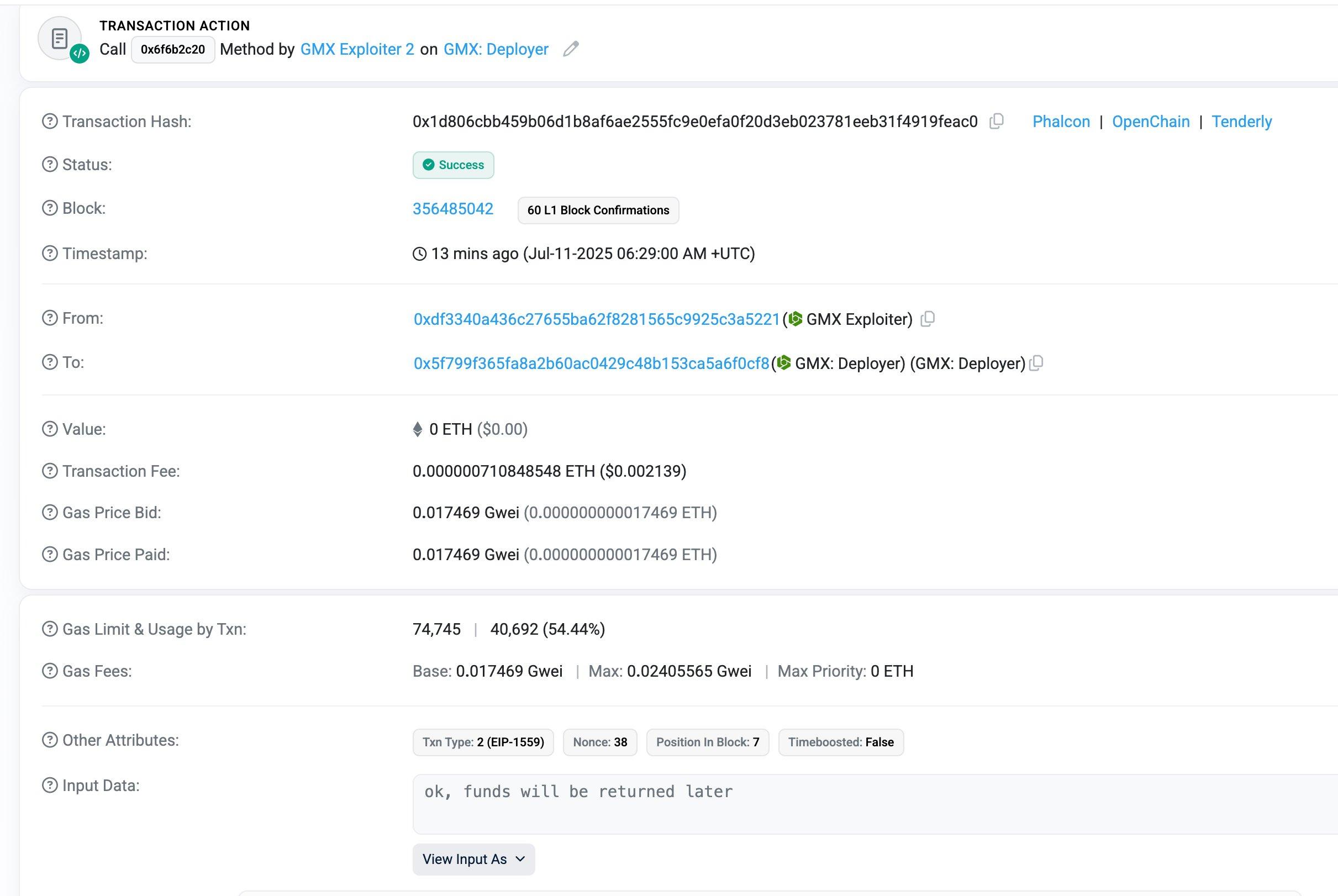Open the OpenChain link

1151,121
